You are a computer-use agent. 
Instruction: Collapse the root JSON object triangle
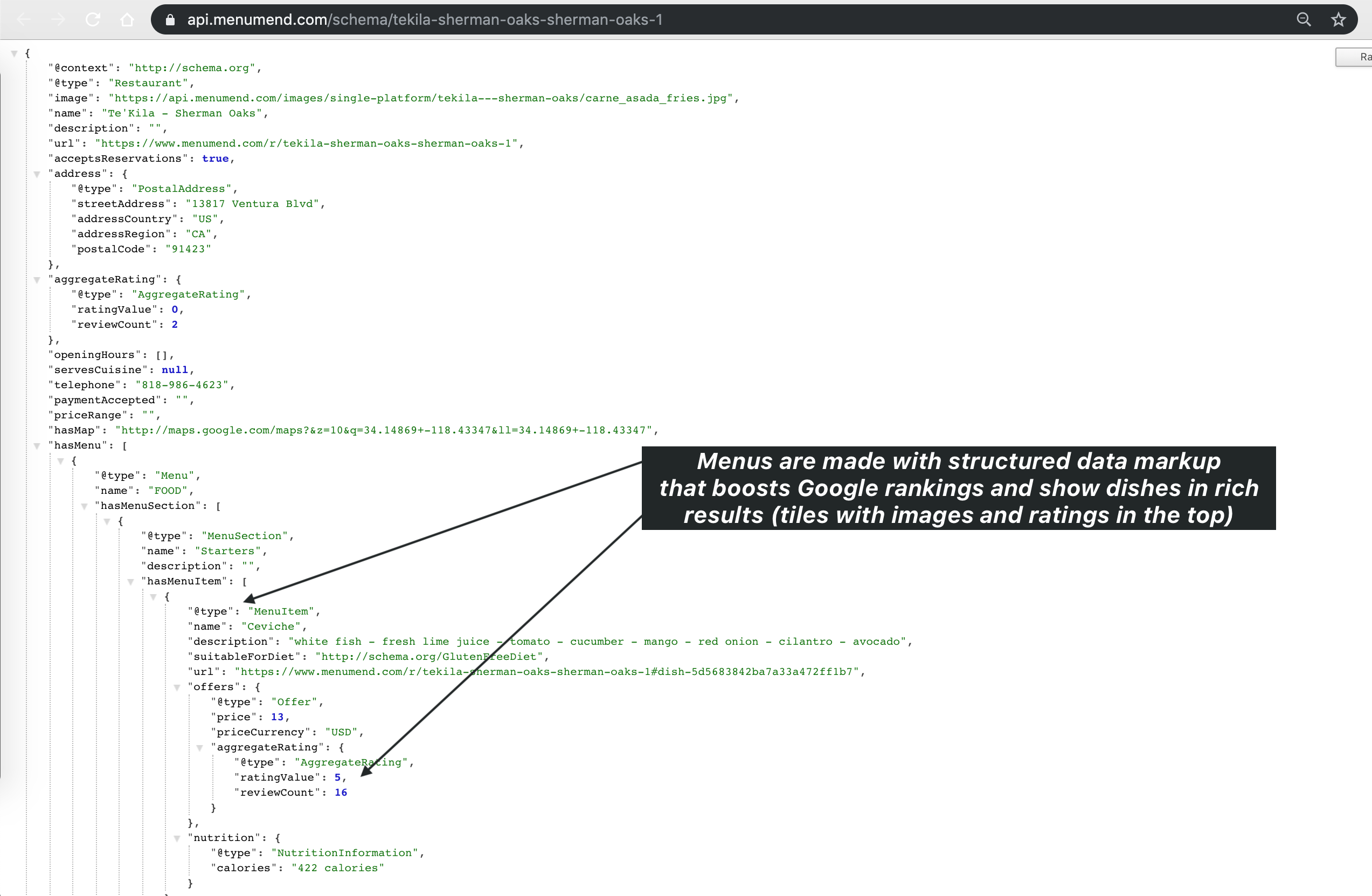[x=15, y=53]
